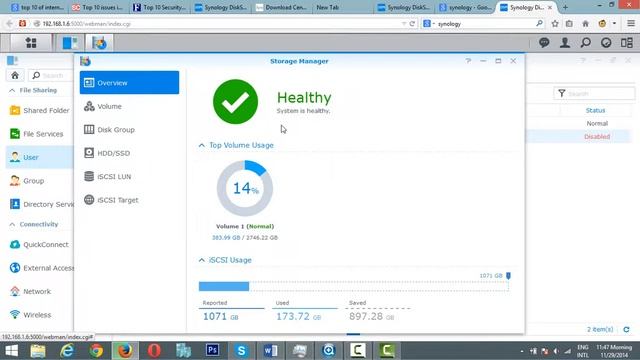The image size is (640, 360).
Task: Collapse the Top Volume Usage section
Action: click(x=202, y=145)
